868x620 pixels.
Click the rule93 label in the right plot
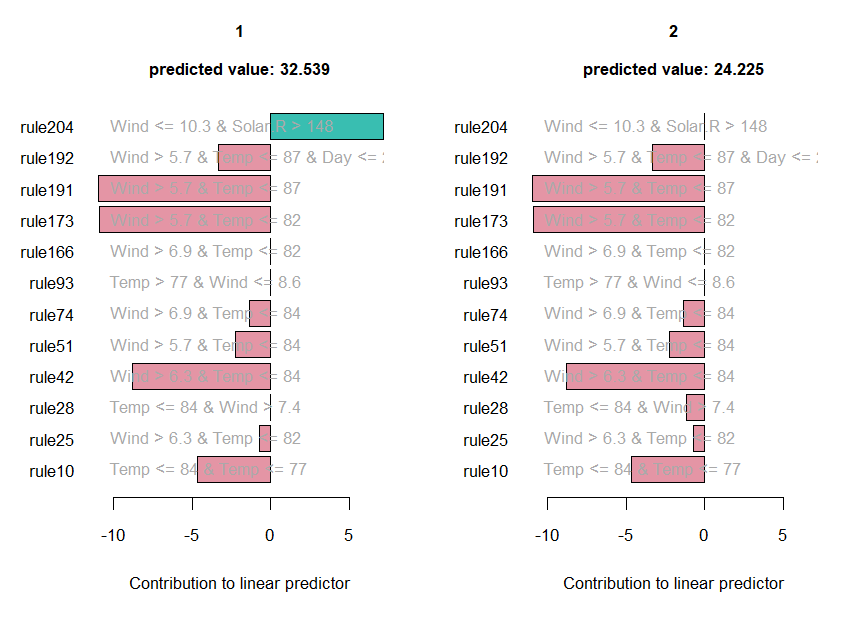click(485, 283)
